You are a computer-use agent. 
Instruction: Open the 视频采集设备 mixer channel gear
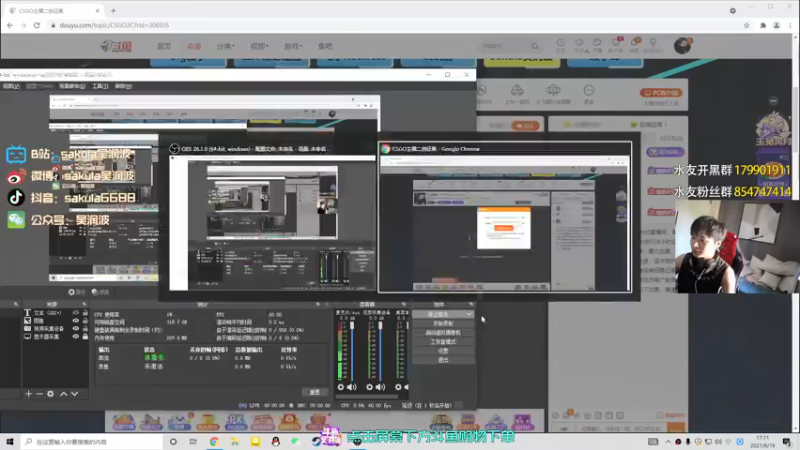[369, 387]
